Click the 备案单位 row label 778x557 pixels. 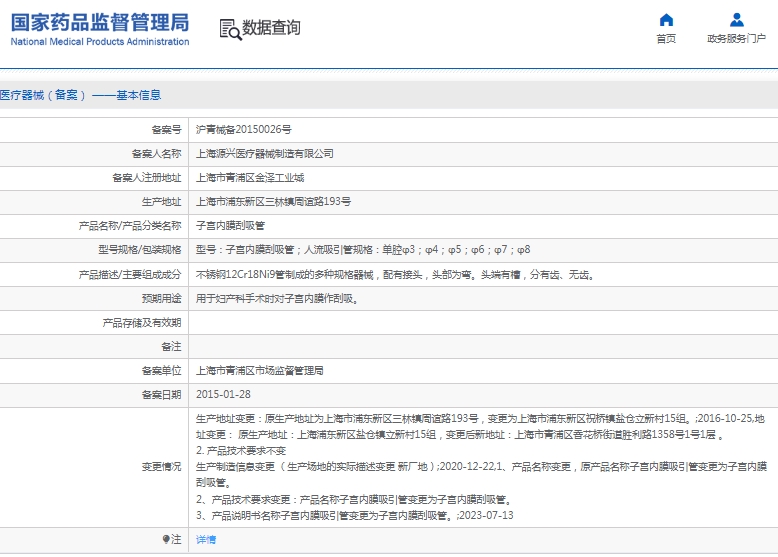click(162, 371)
